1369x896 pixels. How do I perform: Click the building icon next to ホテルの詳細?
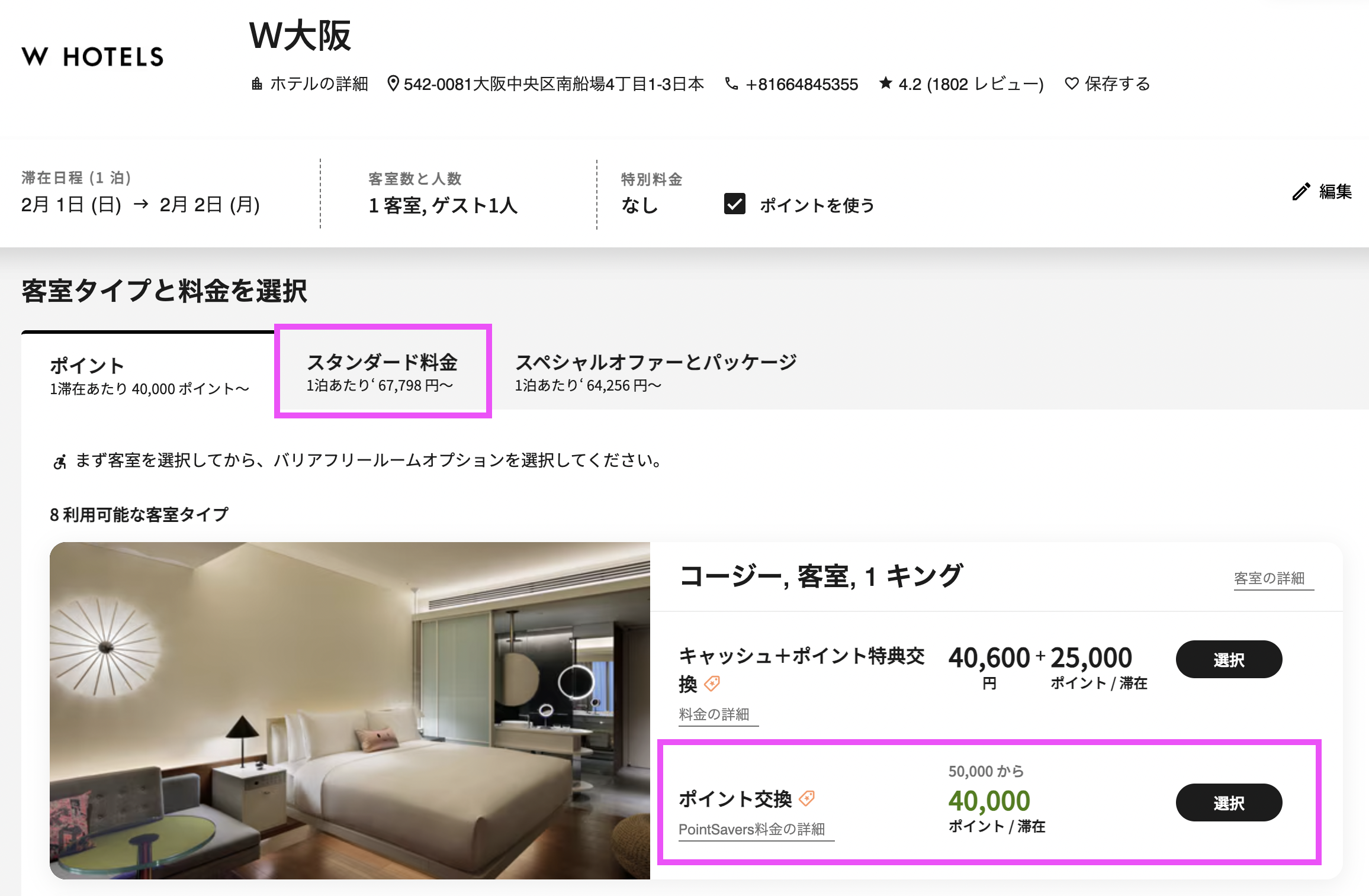click(257, 83)
